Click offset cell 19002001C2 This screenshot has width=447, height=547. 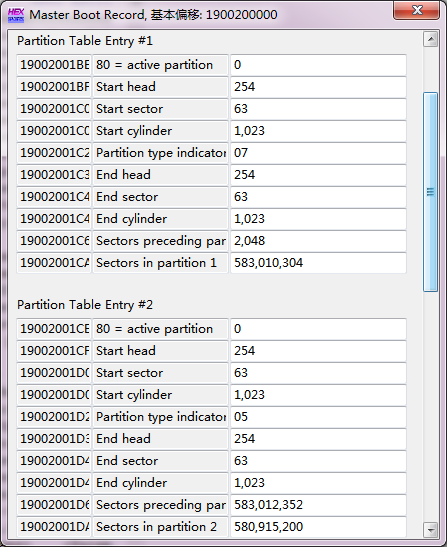point(54,153)
